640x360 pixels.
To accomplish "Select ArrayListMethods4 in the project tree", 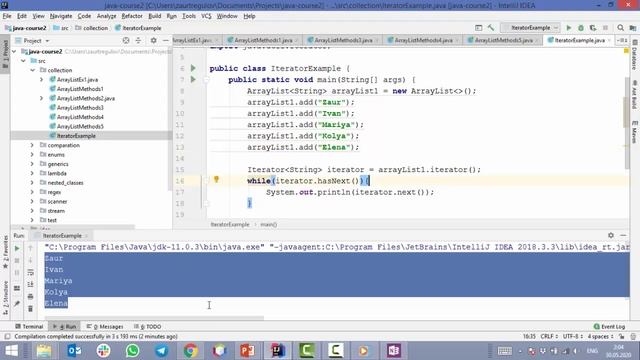I will pos(80,117).
